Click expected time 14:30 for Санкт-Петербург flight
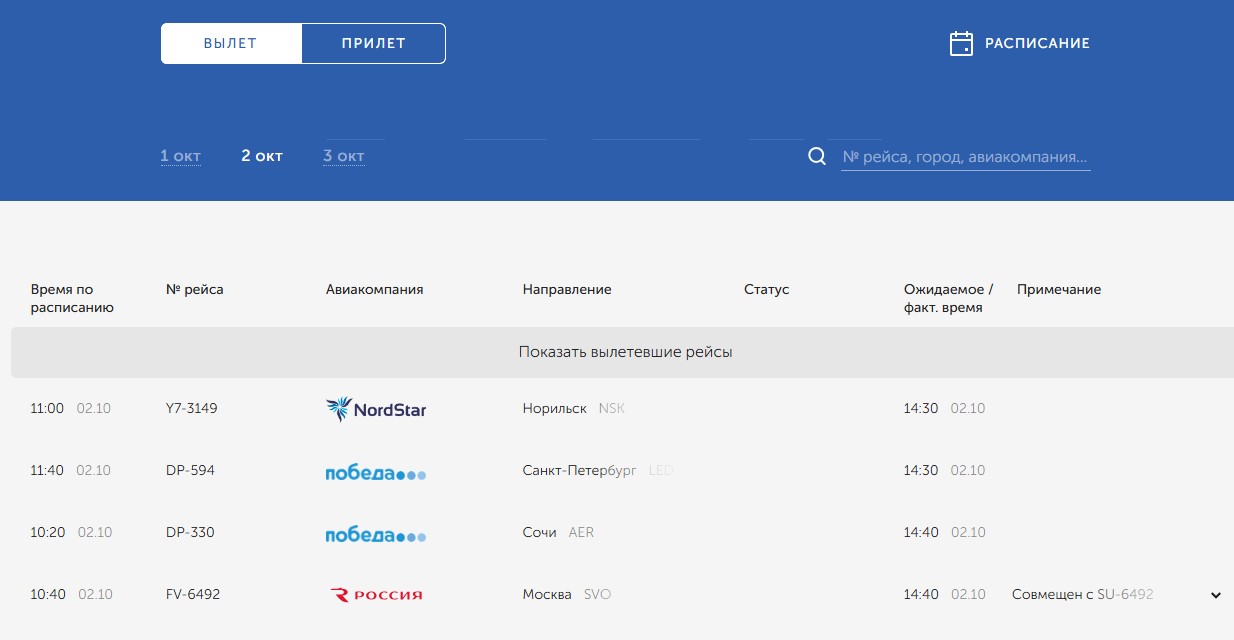The height and width of the screenshot is (640, 1234). [921, 470]
